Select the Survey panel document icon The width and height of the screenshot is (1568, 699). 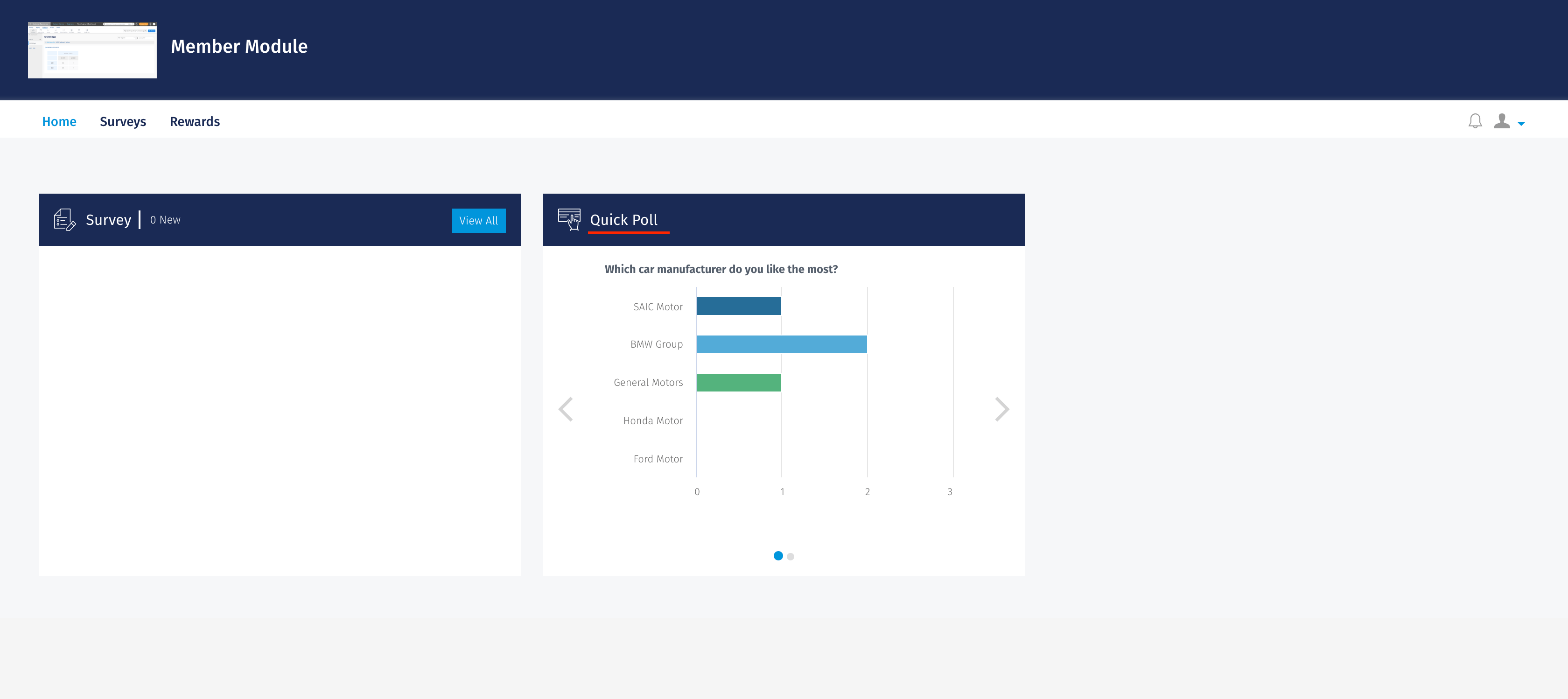point(64,220)
